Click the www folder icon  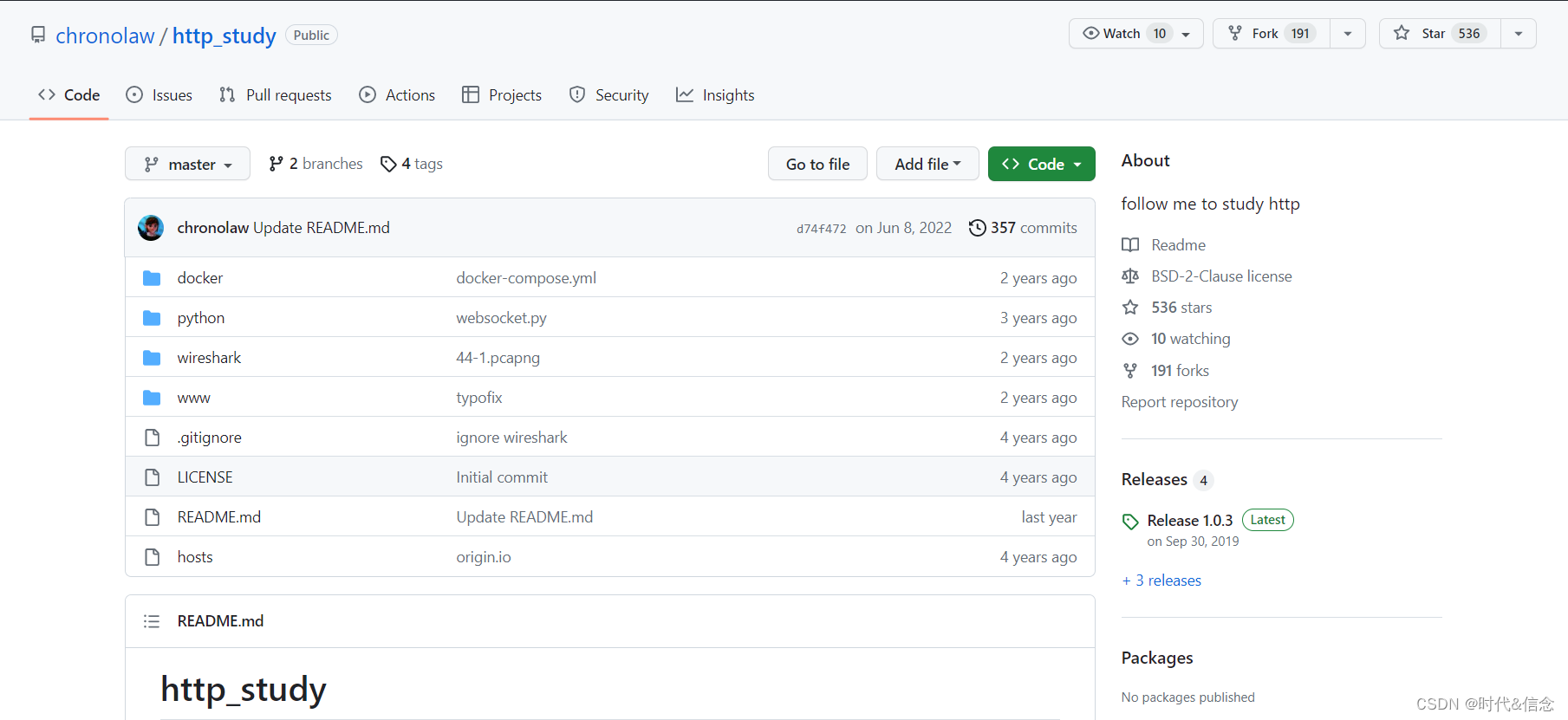pos(152,398)
